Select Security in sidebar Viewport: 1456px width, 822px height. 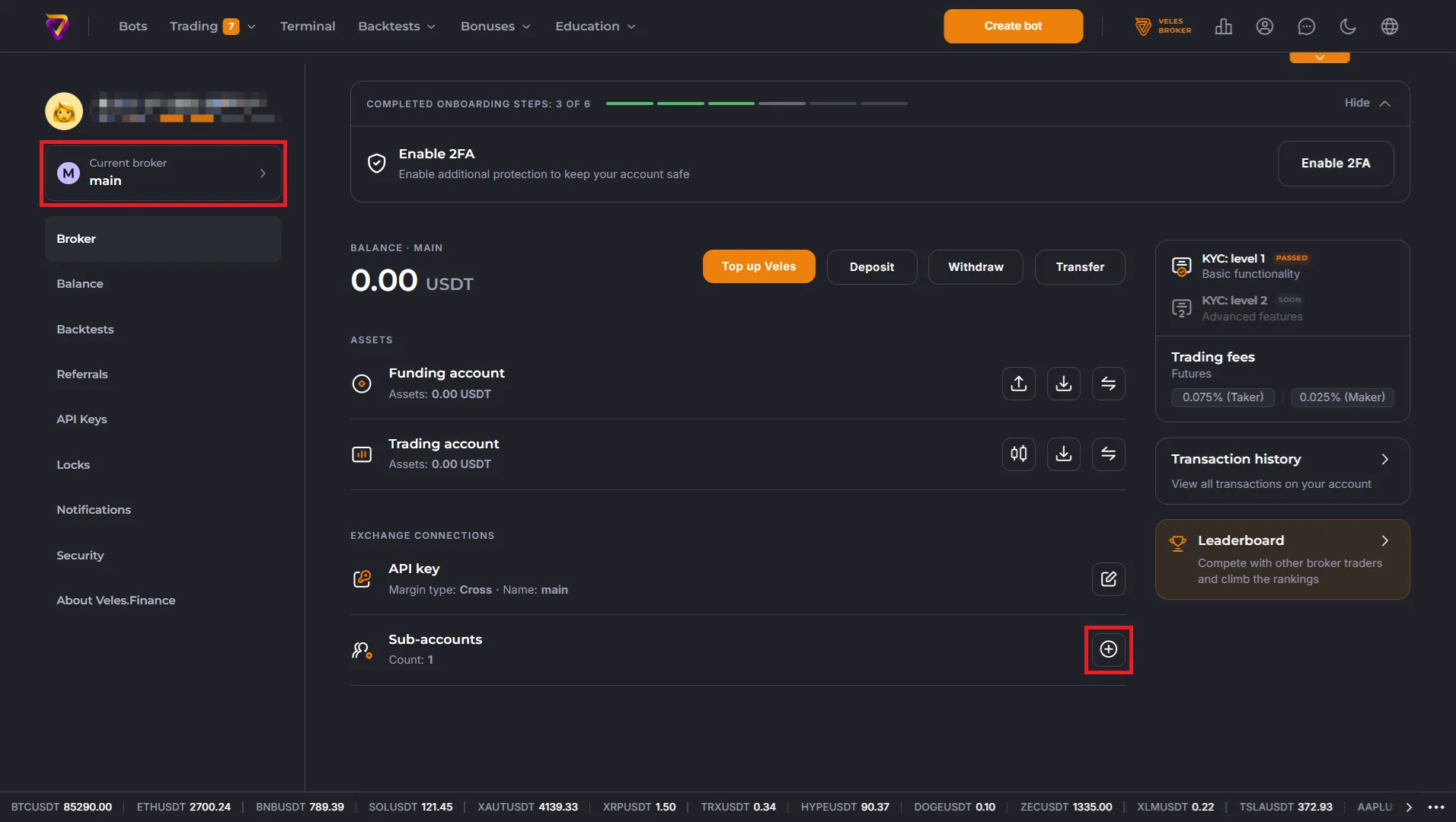163,556
